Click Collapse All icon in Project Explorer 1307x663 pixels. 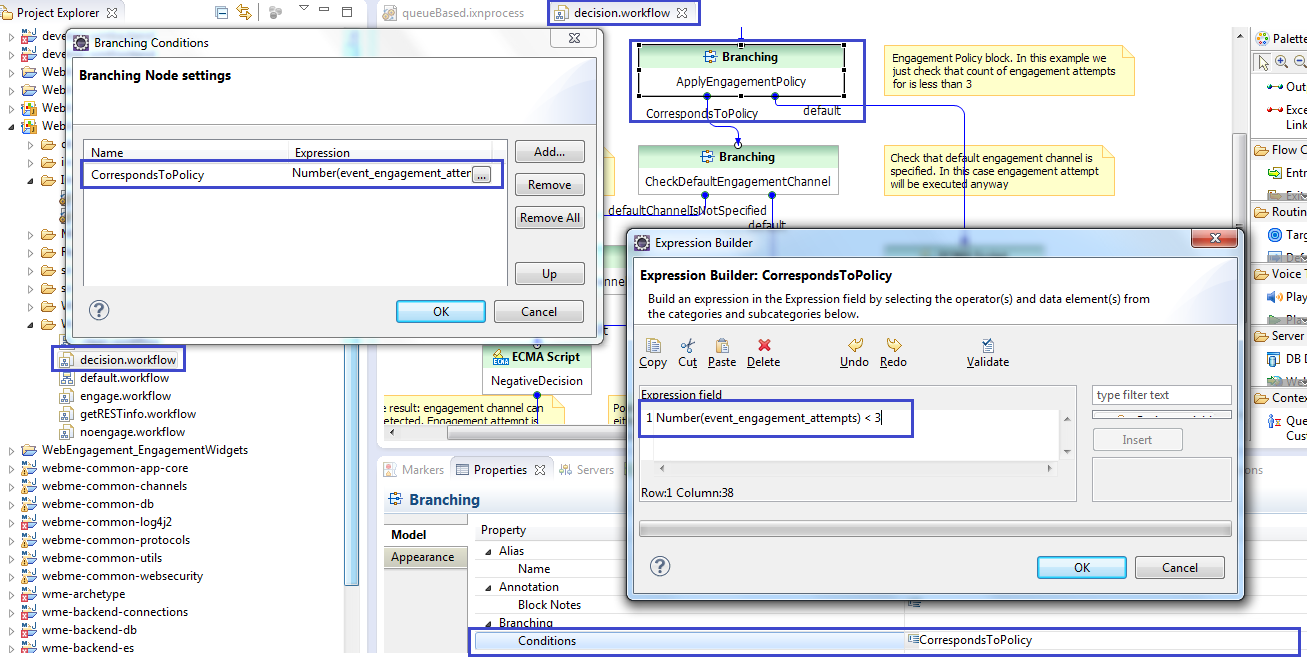pyautogui.click(x=221, y=13)
